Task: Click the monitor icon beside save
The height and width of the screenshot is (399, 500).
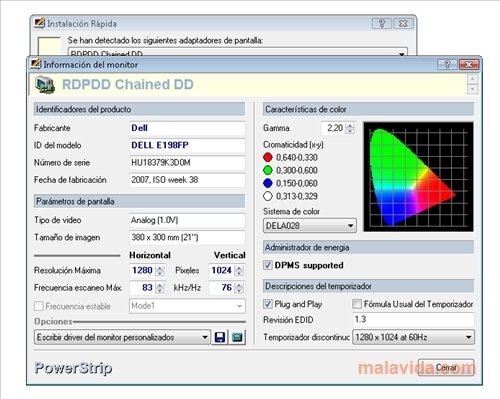Action: pyautogui.click(x=237, y=337)
